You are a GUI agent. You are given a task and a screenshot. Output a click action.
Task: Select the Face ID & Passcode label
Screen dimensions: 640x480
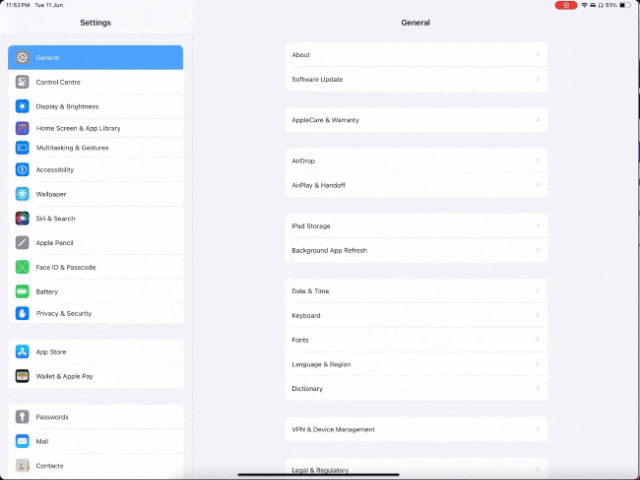pos(66,267)
